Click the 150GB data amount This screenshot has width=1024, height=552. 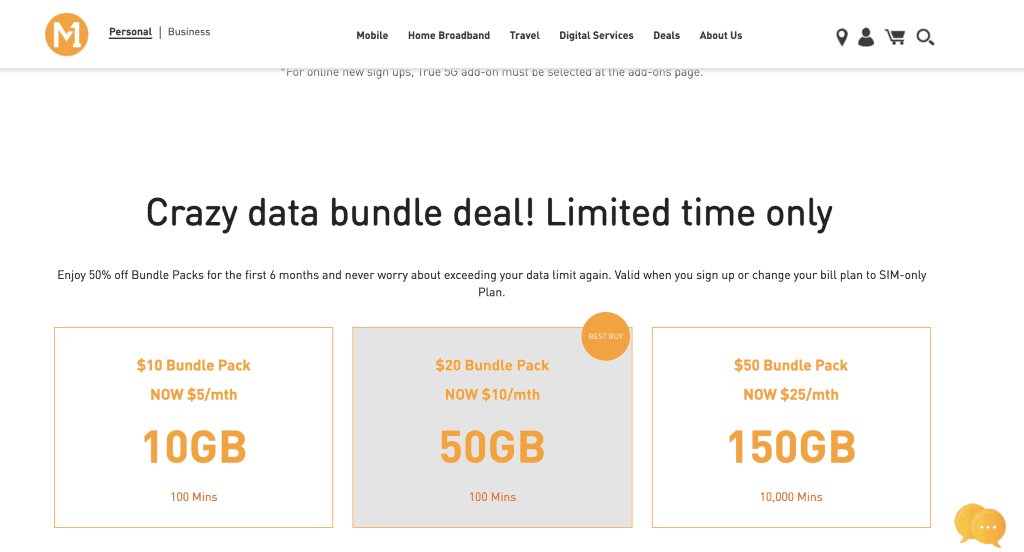[x=791, y=447]
